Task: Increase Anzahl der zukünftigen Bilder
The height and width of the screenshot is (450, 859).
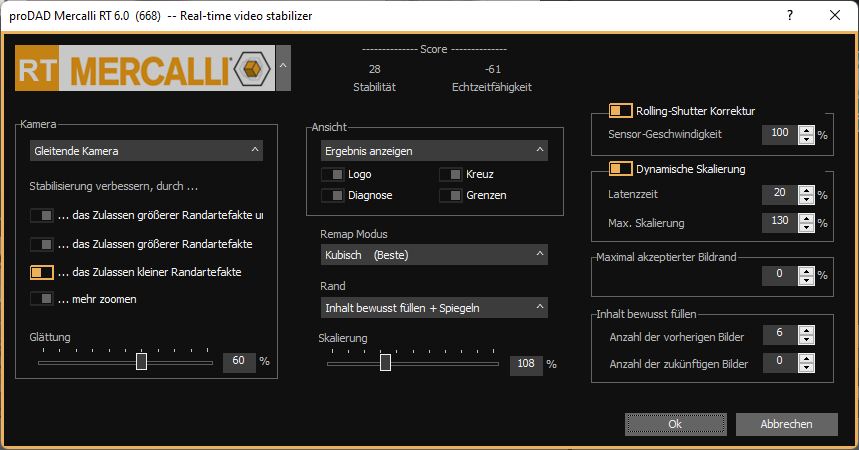Action: point(806,358)
